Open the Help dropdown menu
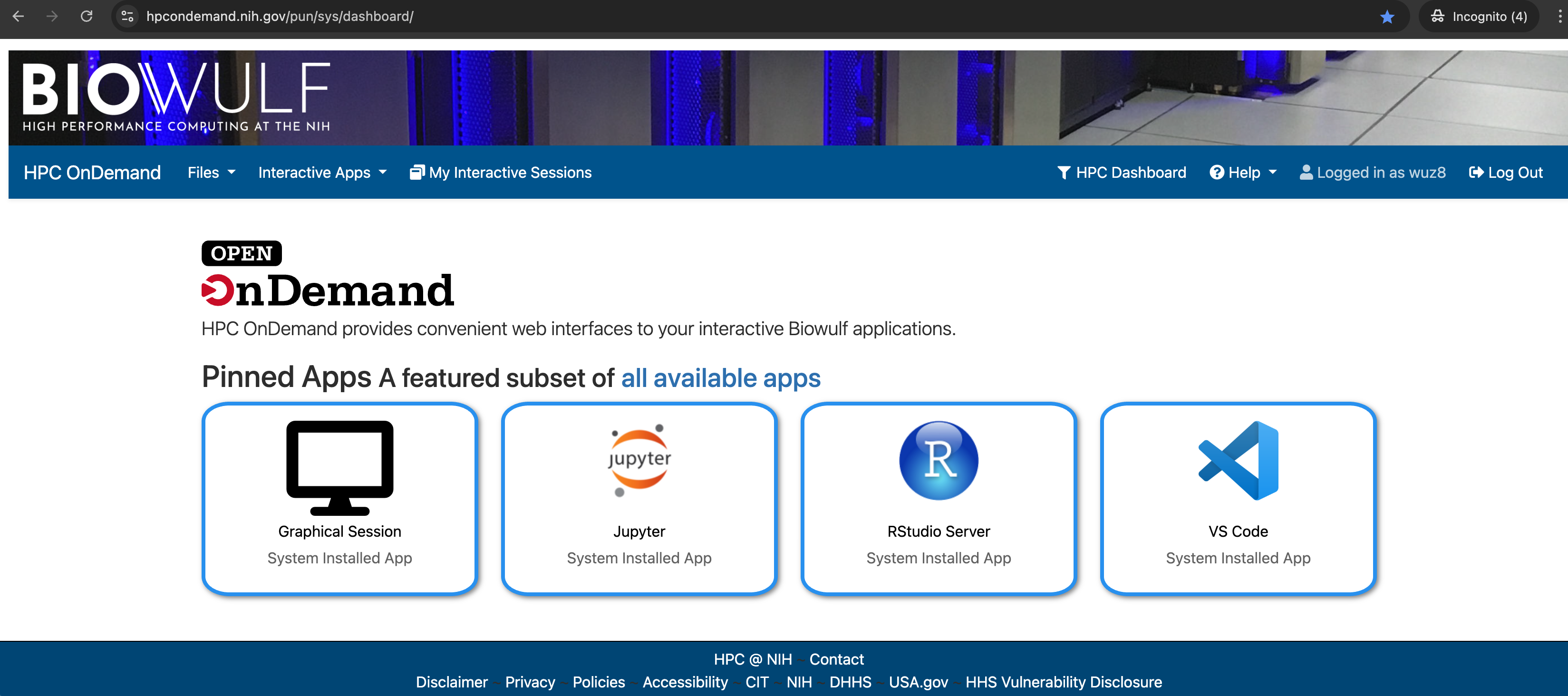The height and width of the screenshot is (696, 1568). pos(1242,173)
